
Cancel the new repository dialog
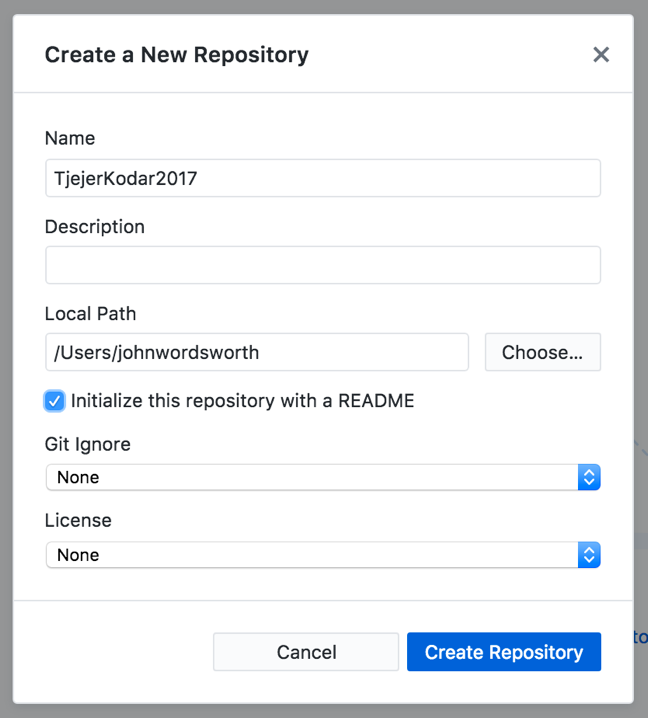[306, 652]
